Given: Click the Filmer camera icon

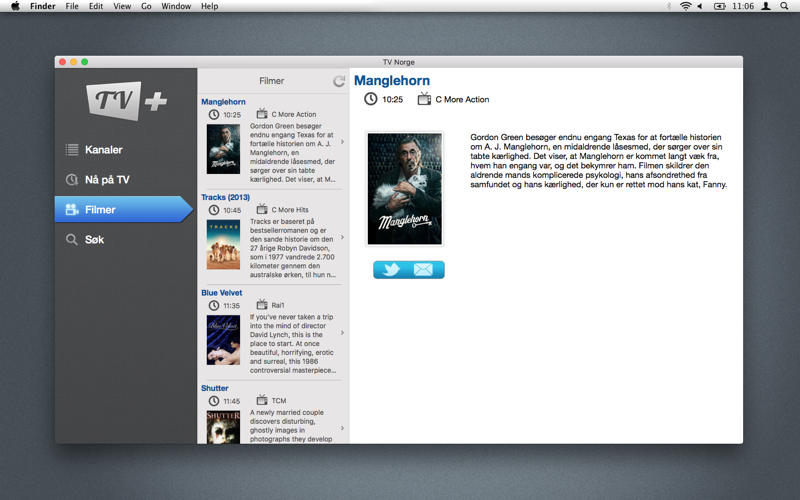Looking at the screenshot, I should [72, 210].
